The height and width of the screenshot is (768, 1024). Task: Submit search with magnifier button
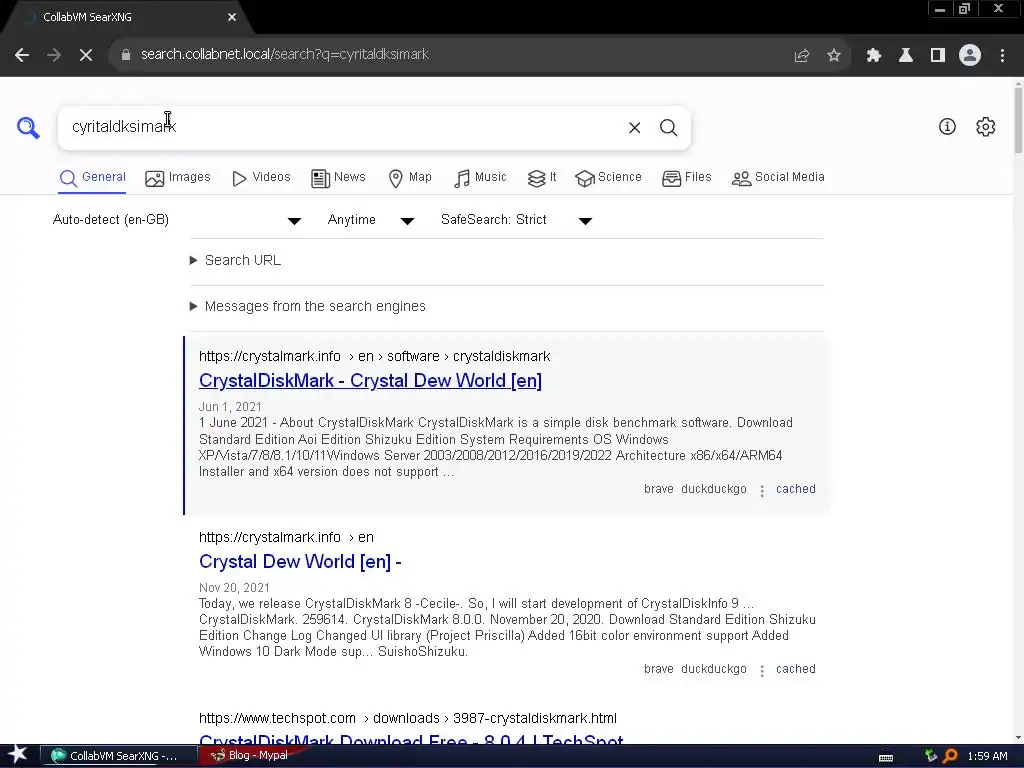click(x=668, y=128)
